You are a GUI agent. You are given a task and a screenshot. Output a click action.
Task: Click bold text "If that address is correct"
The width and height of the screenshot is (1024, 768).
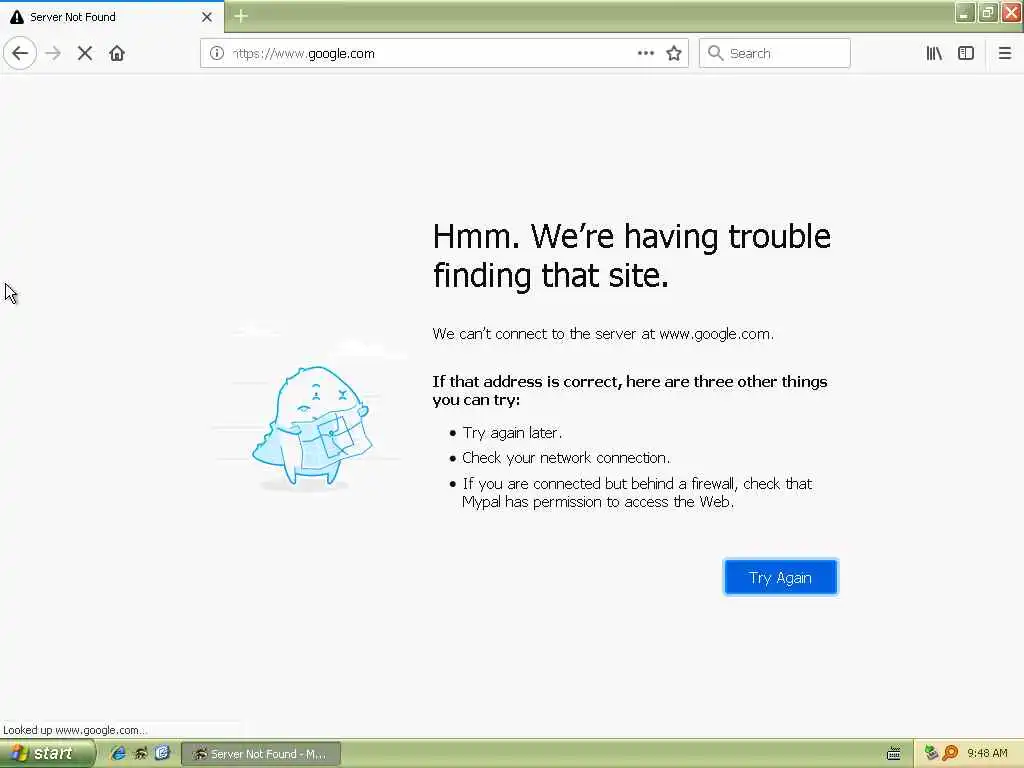630,390
